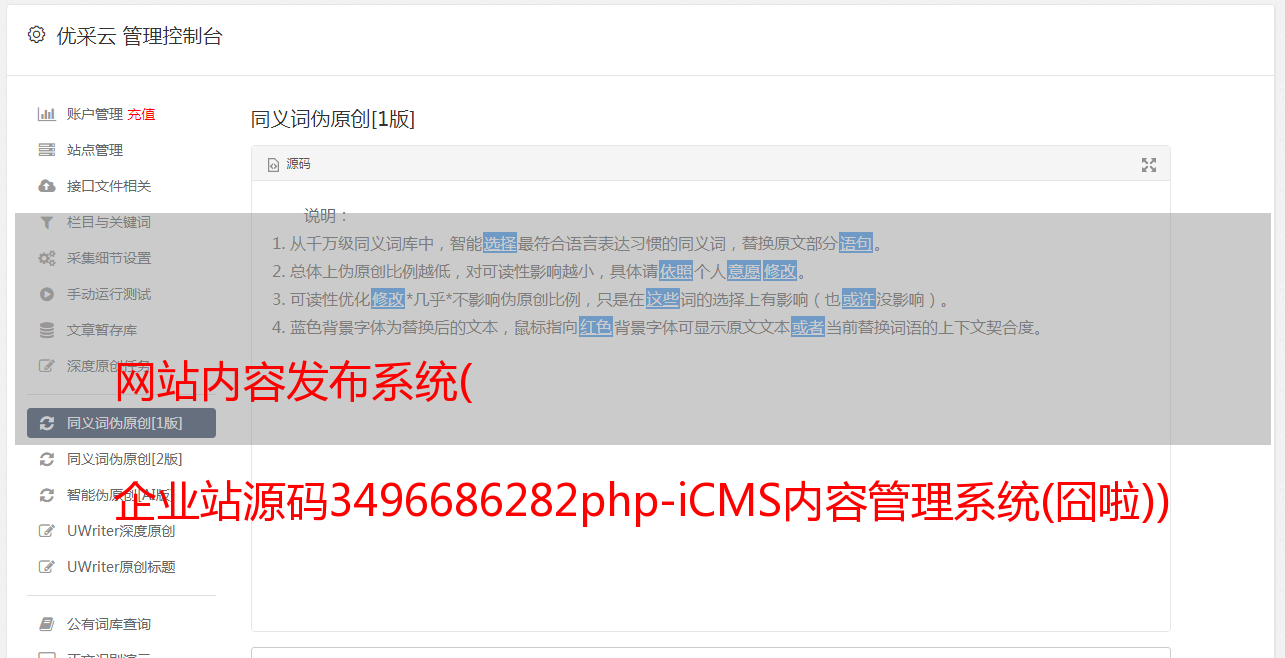Click highlighted word 红色 in line four
This screenshot has width=1285, height=658.
(596, 327)
